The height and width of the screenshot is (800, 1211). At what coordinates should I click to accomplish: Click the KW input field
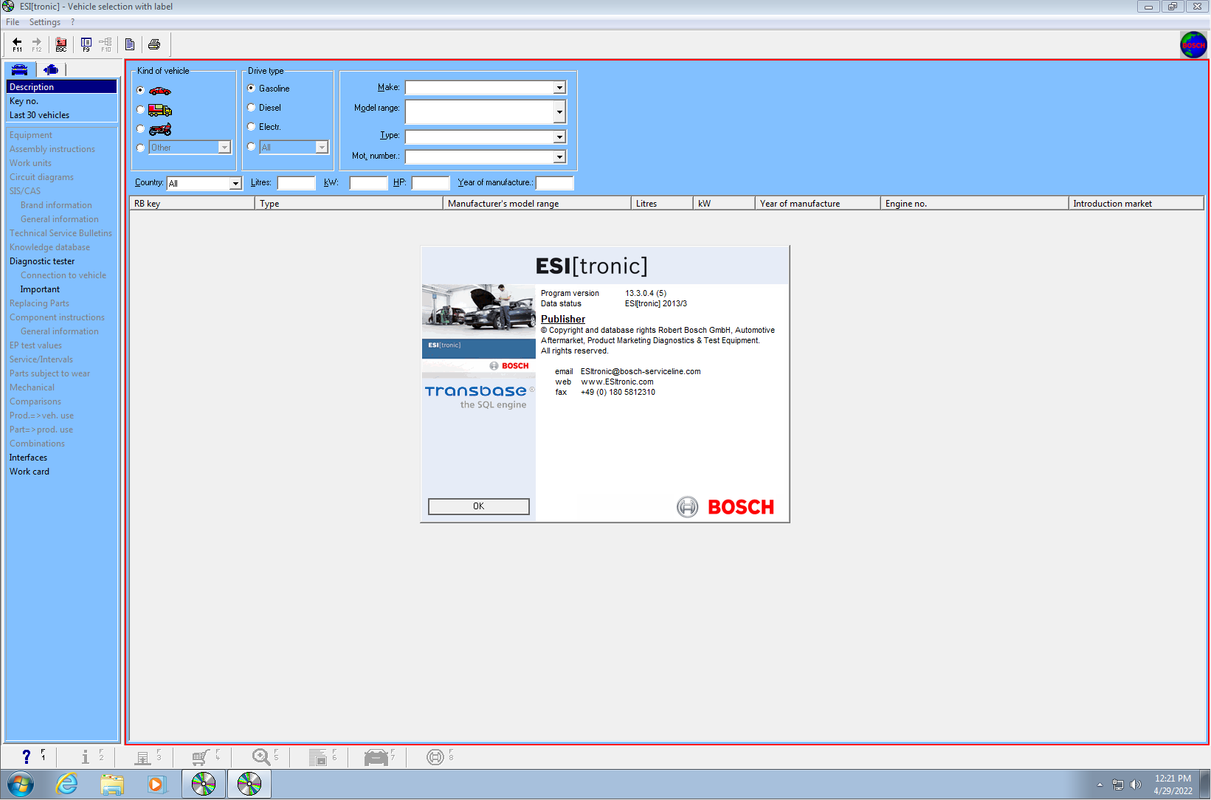click(368, 184)
